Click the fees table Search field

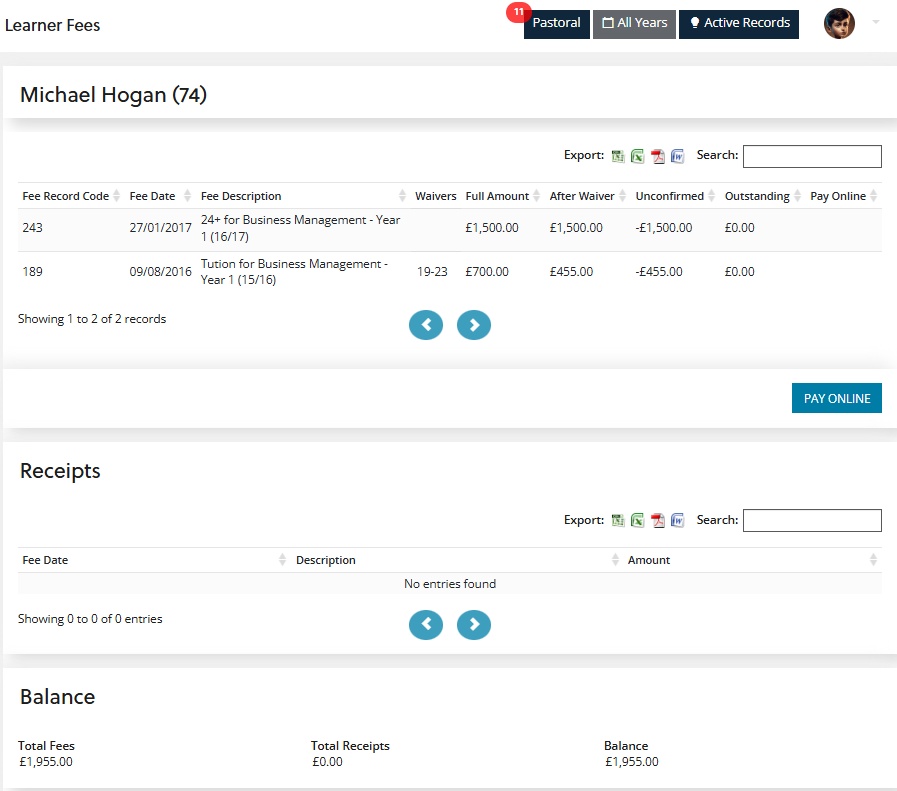[812, 156]
